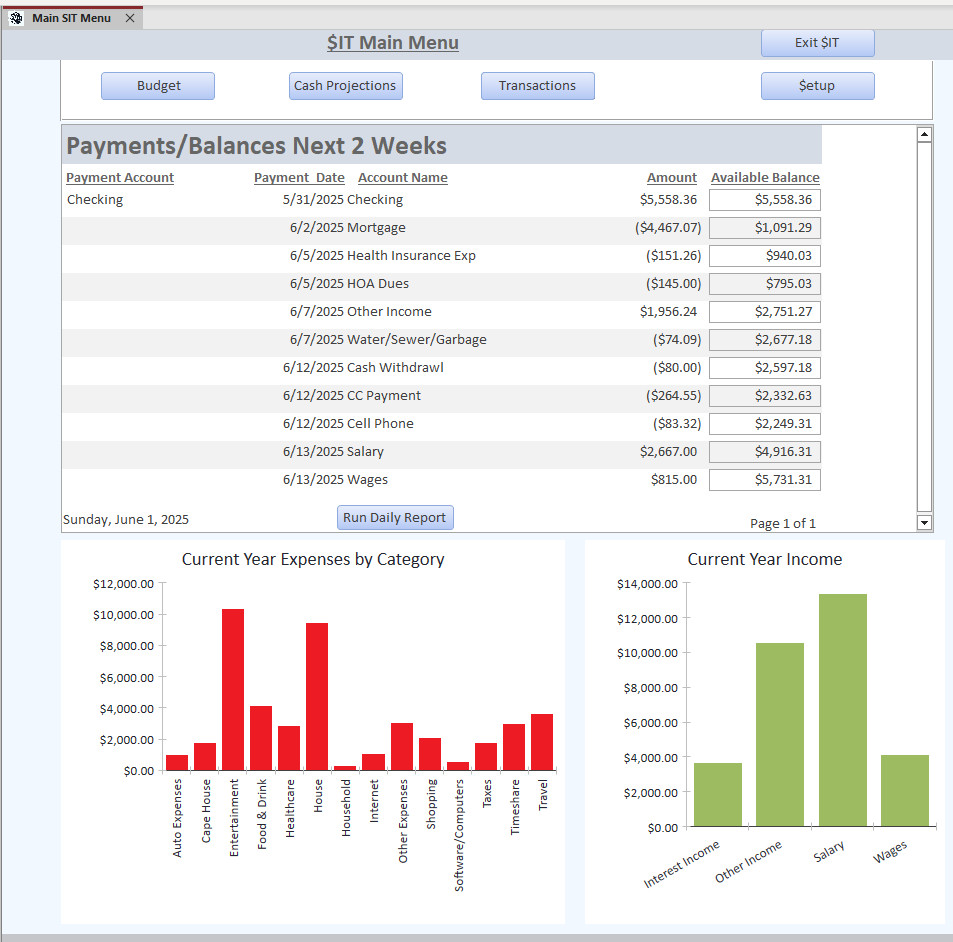This screenshot has width=953, height=942.
Task: Click the Payment Date column header
Action: click(299, 177)
